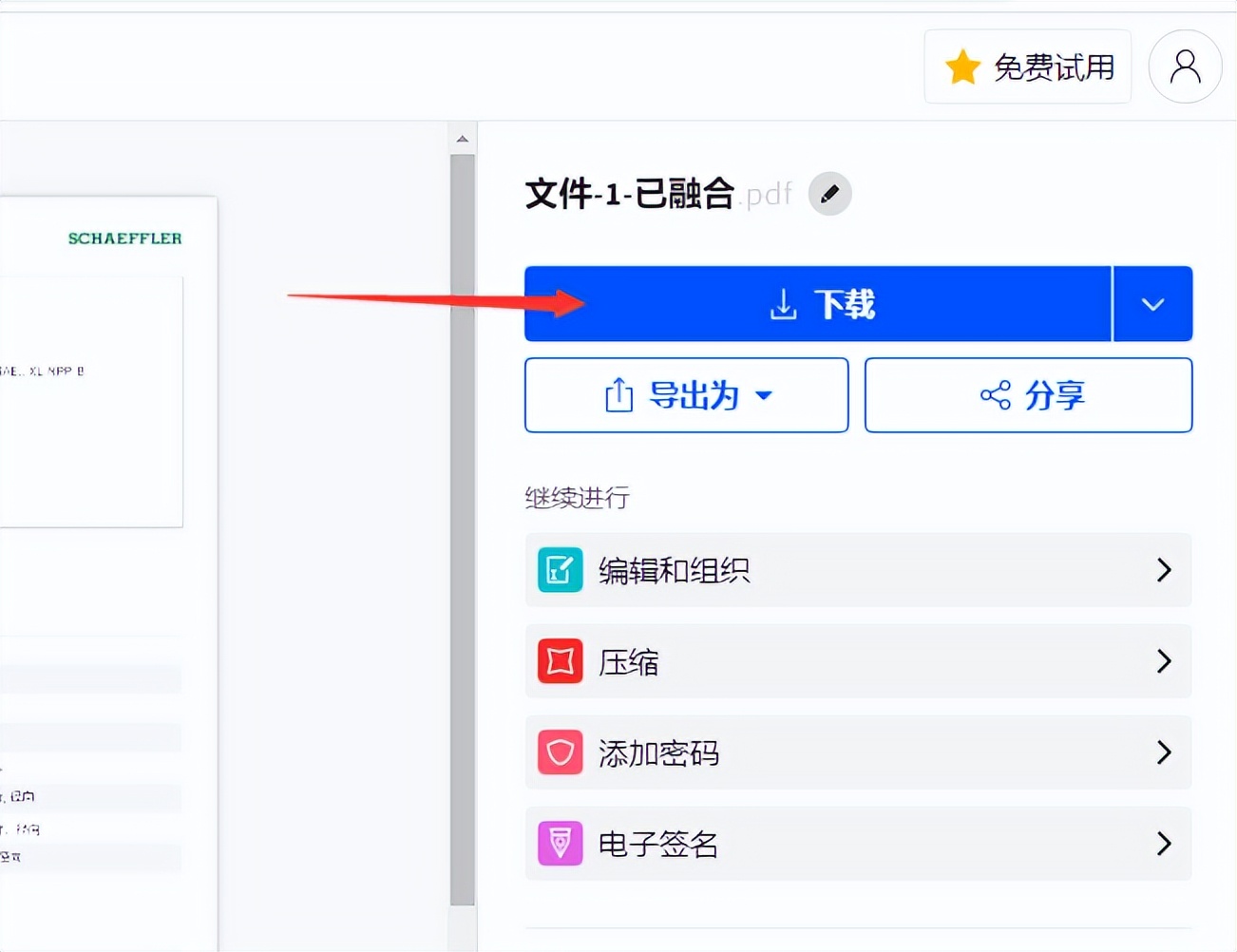The height and width of the screenshot is (952, 1237).
Task: Click the red 压缩 compress icon
Action: click(561, 661)
